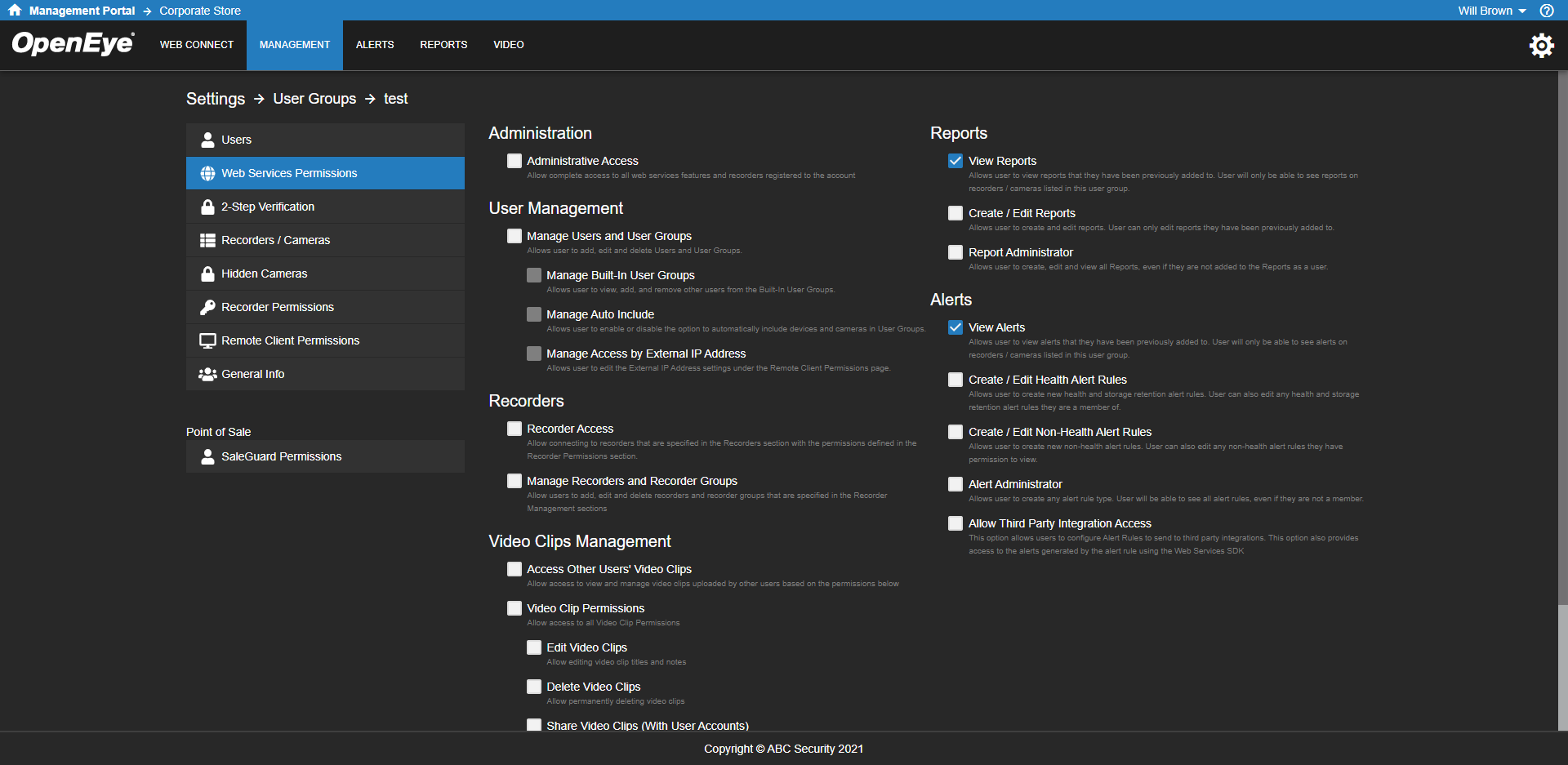Screen dimensions: 1568x765
Task: Open SaleGuard Permissions
Action: pyautogui.click(x=281, y=456)
